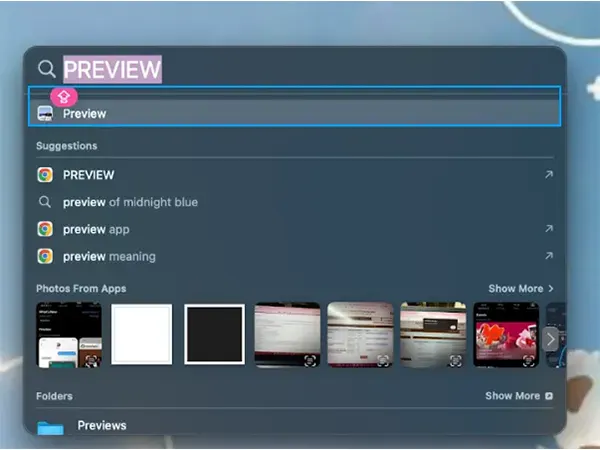The width and height of the screenshot is (600, 450).
Task: Click Chrome icon beside PREVIEW suggestion
Action: (x=45, y=175)
